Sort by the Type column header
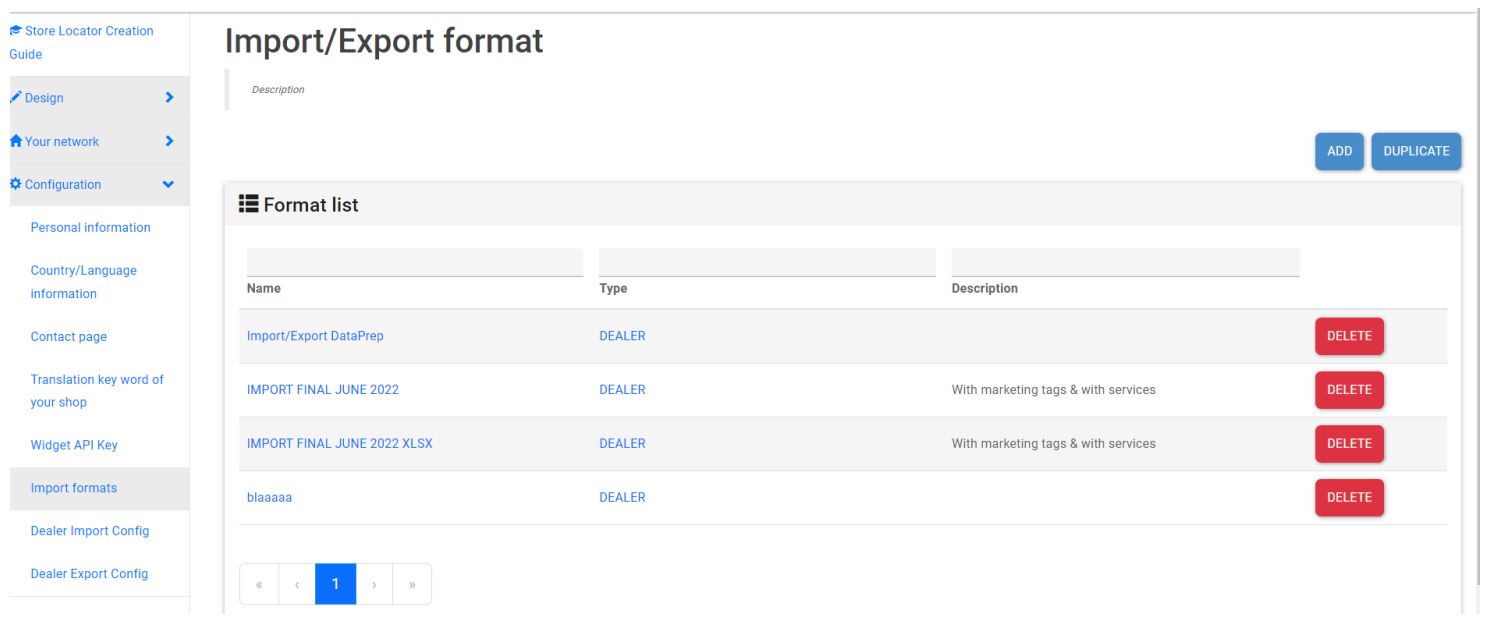Viewport: 1488px width, 627px height. pos(613,288)
